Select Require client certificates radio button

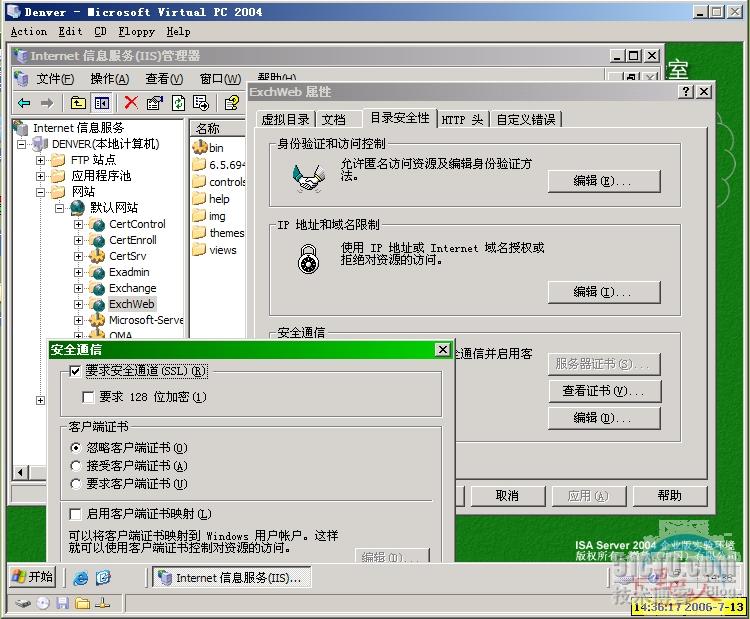[x=75, y=484]
